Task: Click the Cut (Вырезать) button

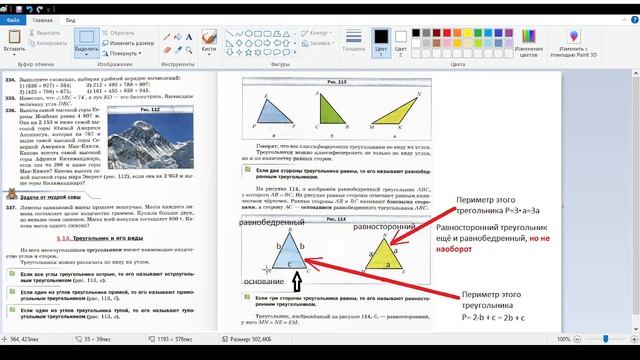Action: point(44,33)
